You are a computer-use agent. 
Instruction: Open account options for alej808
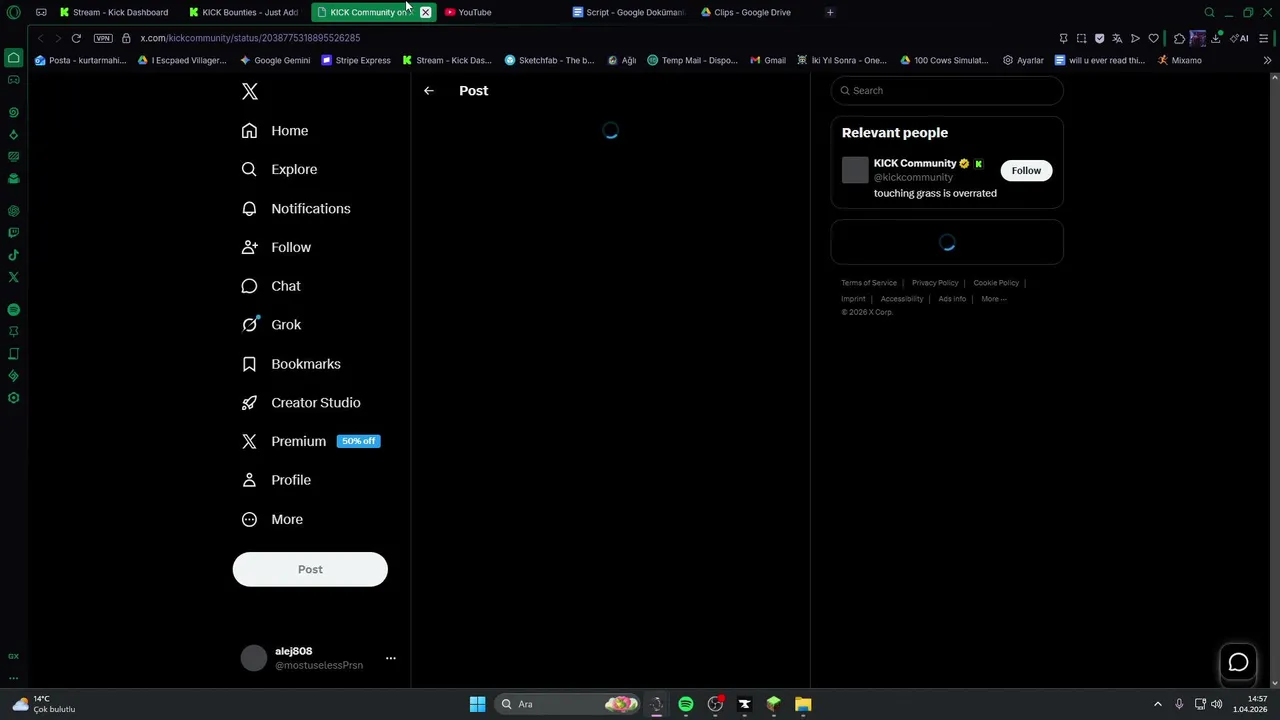point(391,658)
